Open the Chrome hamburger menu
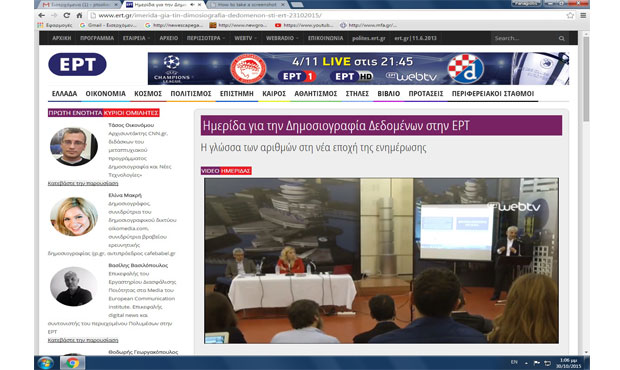Screen dimensions: 620x370 (583, 15)
